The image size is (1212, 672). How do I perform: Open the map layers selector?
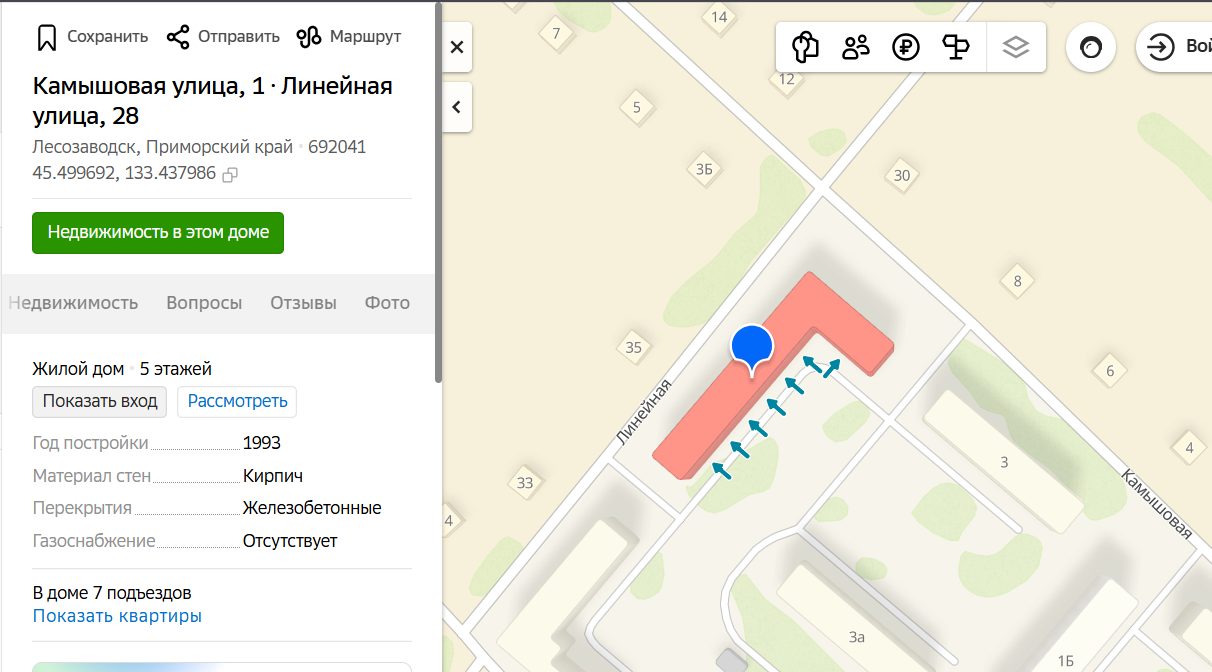coord(1016,47)
